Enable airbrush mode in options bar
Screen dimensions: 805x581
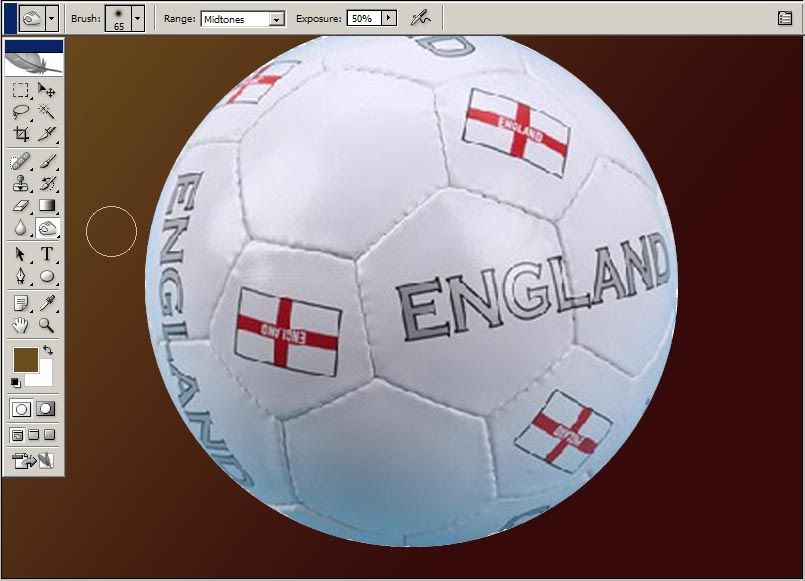pos(420,18)
